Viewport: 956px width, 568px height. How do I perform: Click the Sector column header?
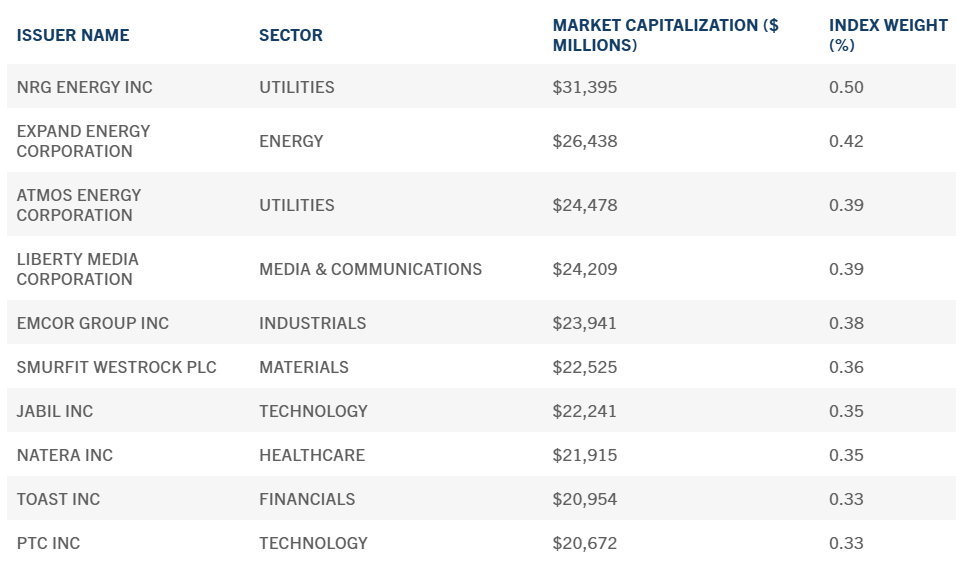pos(290,35)
